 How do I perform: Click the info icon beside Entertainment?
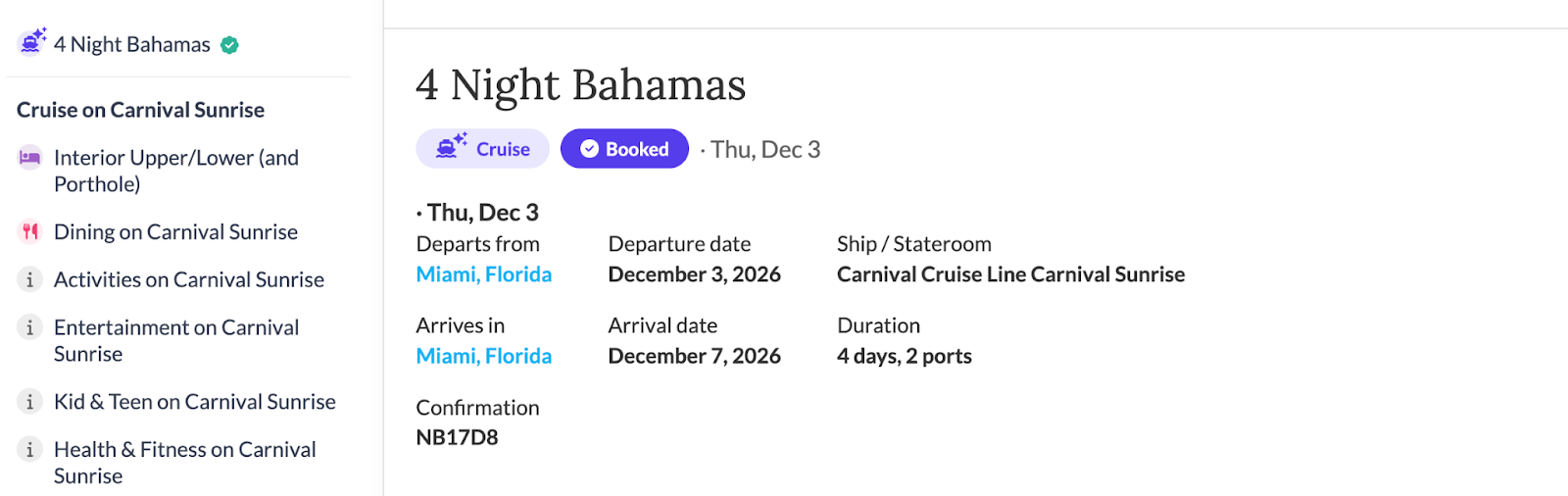pyautogui.click(x=30, y=328)
